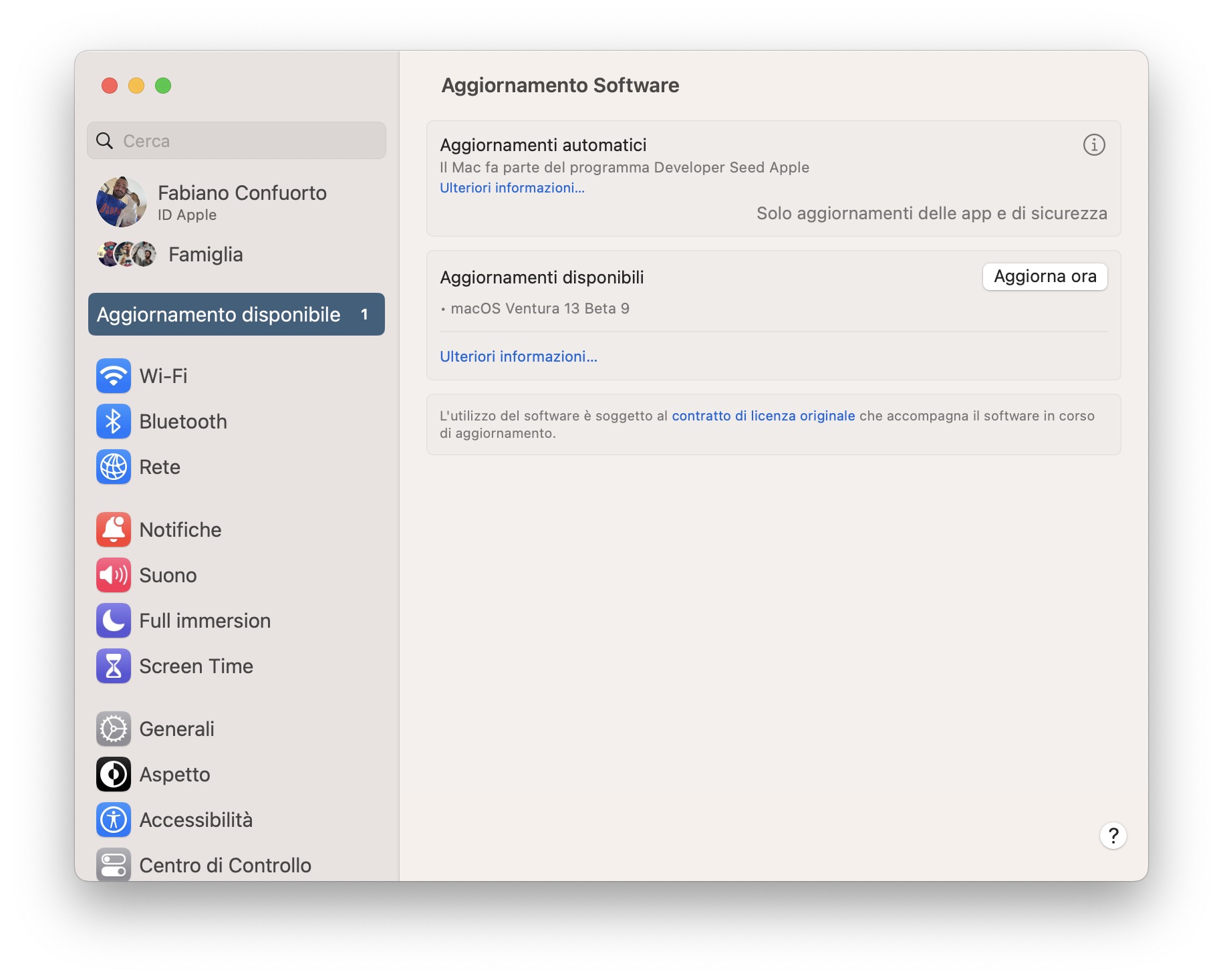1223x980 pixels.
Task: Close the settings window with red button
Action: tap(110, 86)
